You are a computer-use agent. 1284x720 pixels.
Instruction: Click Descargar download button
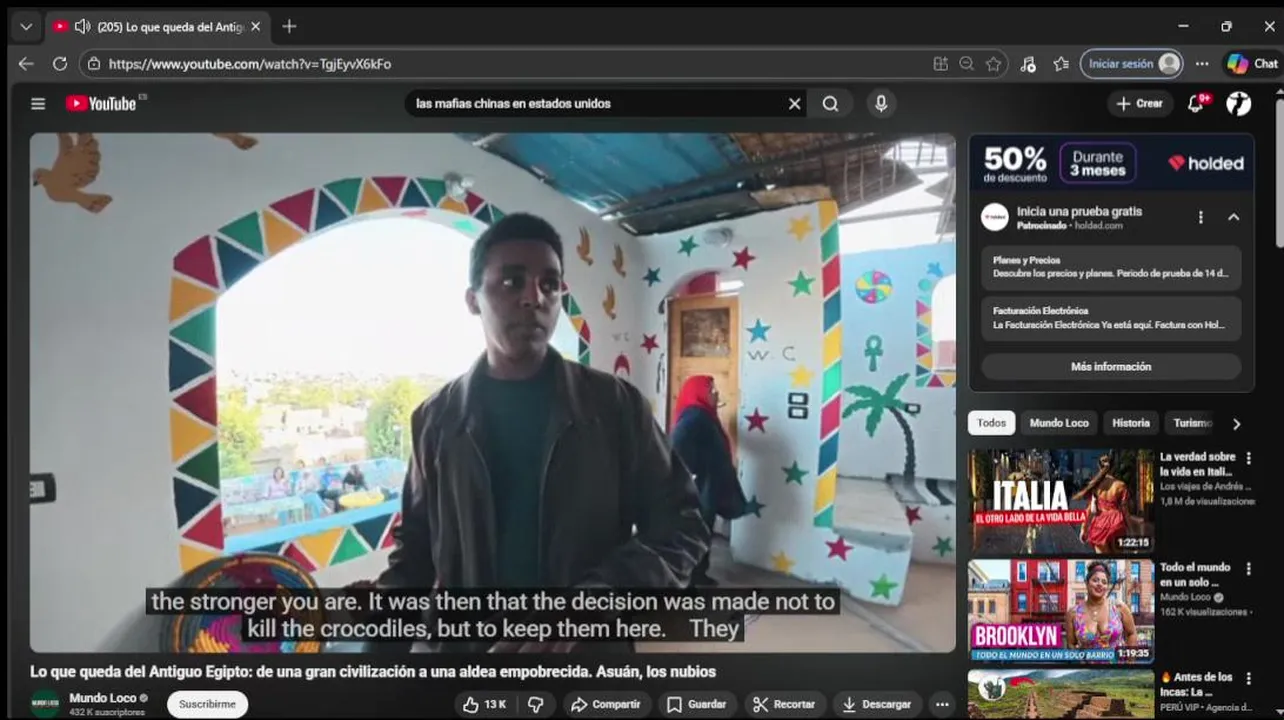click(x=876, y=704)
